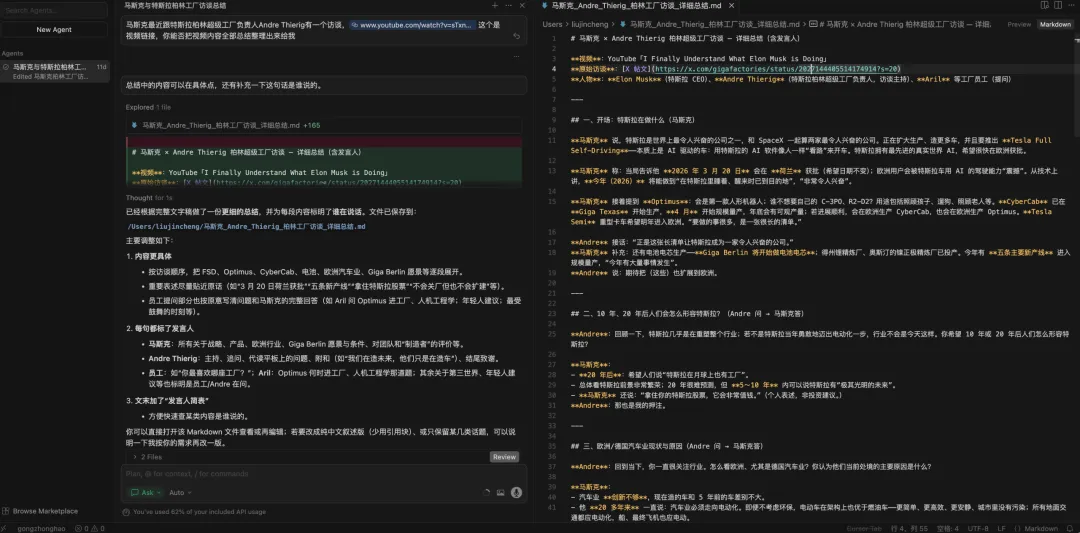Click the attach image icon
This screenshot has height=533, width=1080.
pos(501,492)
